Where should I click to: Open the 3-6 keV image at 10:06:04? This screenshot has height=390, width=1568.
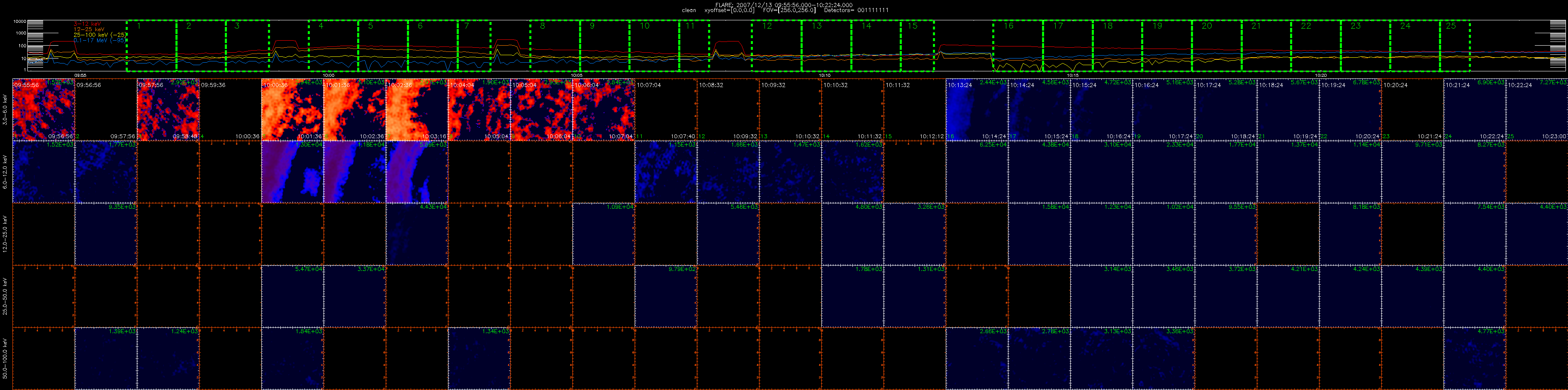[604, 110]
